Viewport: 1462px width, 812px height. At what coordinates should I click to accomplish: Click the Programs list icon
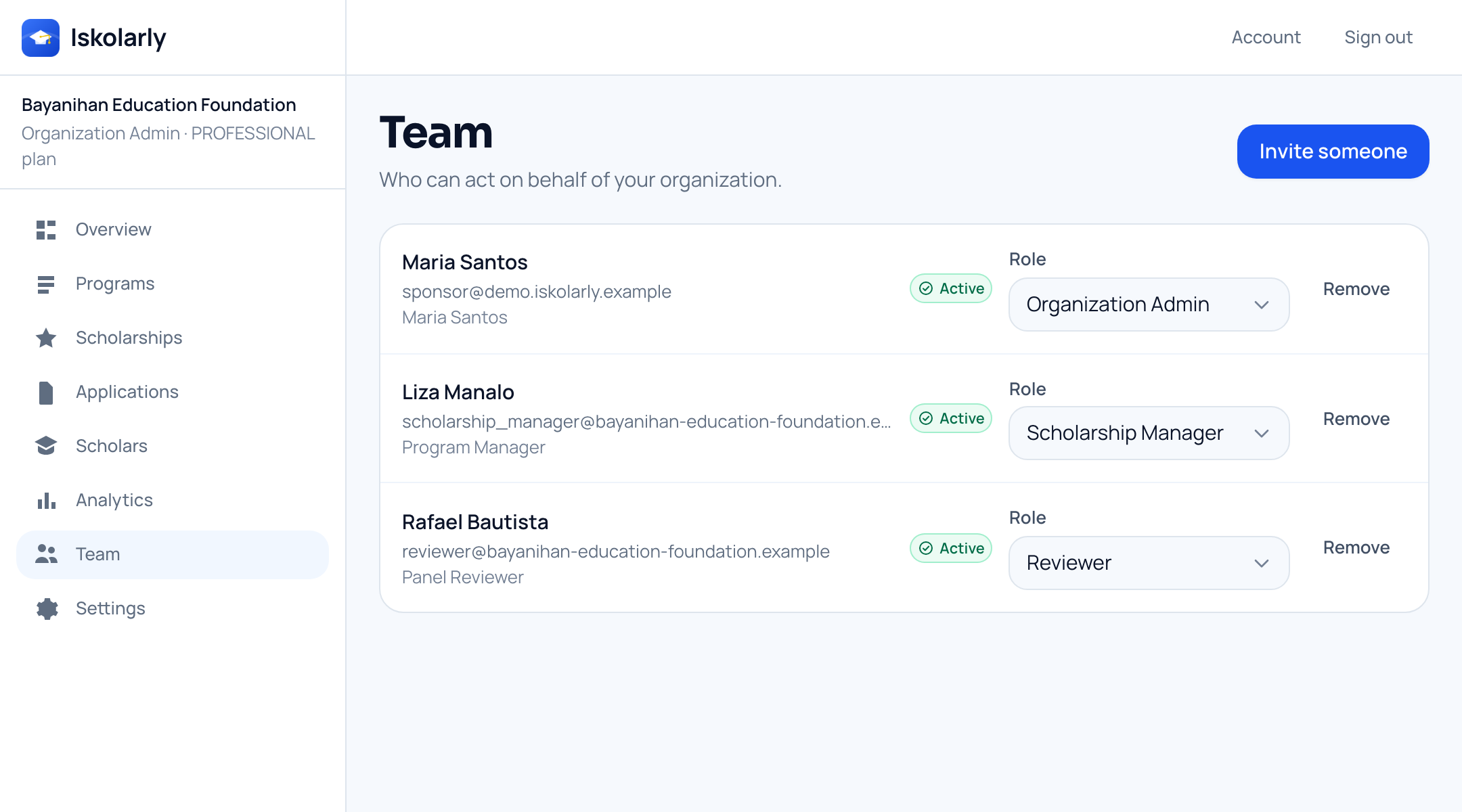(x=46, y=284)
